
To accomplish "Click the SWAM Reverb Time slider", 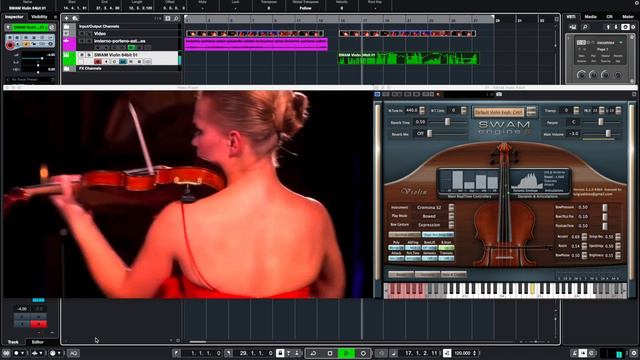I will tap(448, 122).
